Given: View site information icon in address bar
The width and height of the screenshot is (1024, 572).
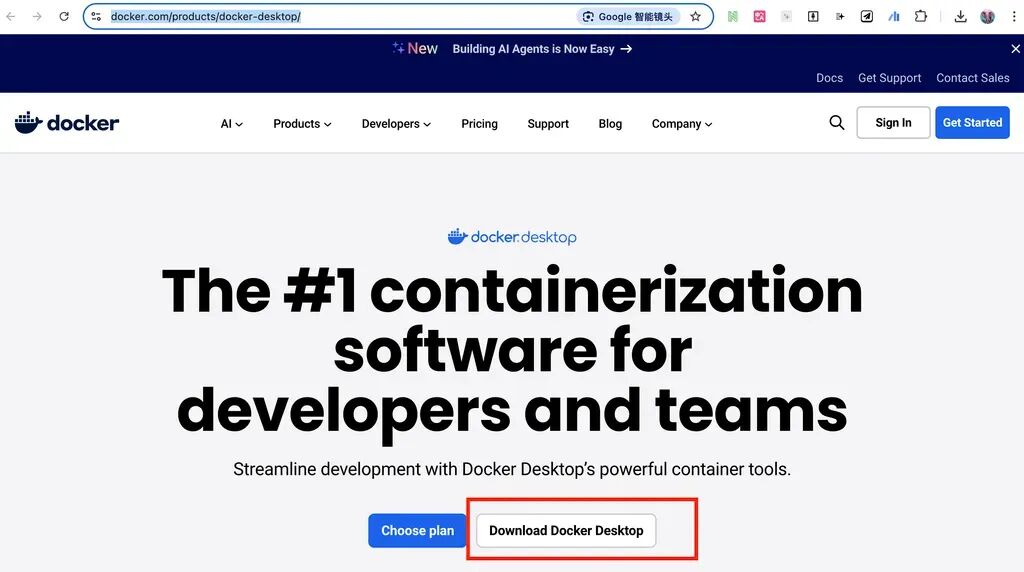Looking at the screenshot, I should coord(96,16).
